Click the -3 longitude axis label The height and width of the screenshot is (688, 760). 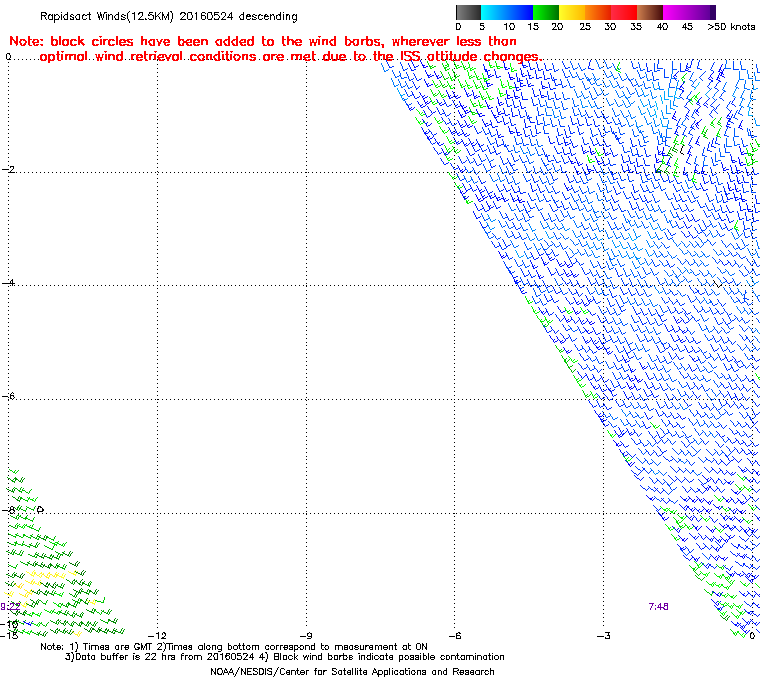point(603,635)
